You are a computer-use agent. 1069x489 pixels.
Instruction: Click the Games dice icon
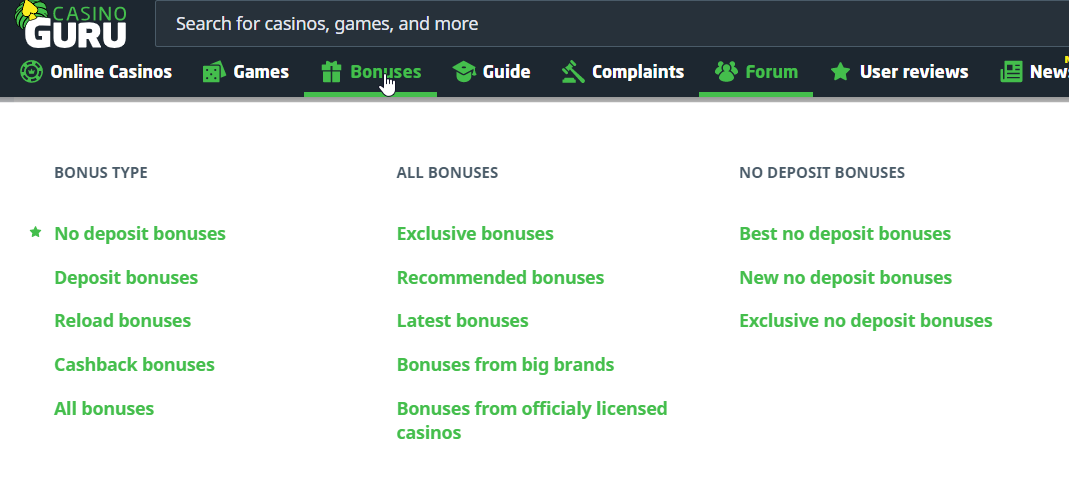tap(213, 72)
